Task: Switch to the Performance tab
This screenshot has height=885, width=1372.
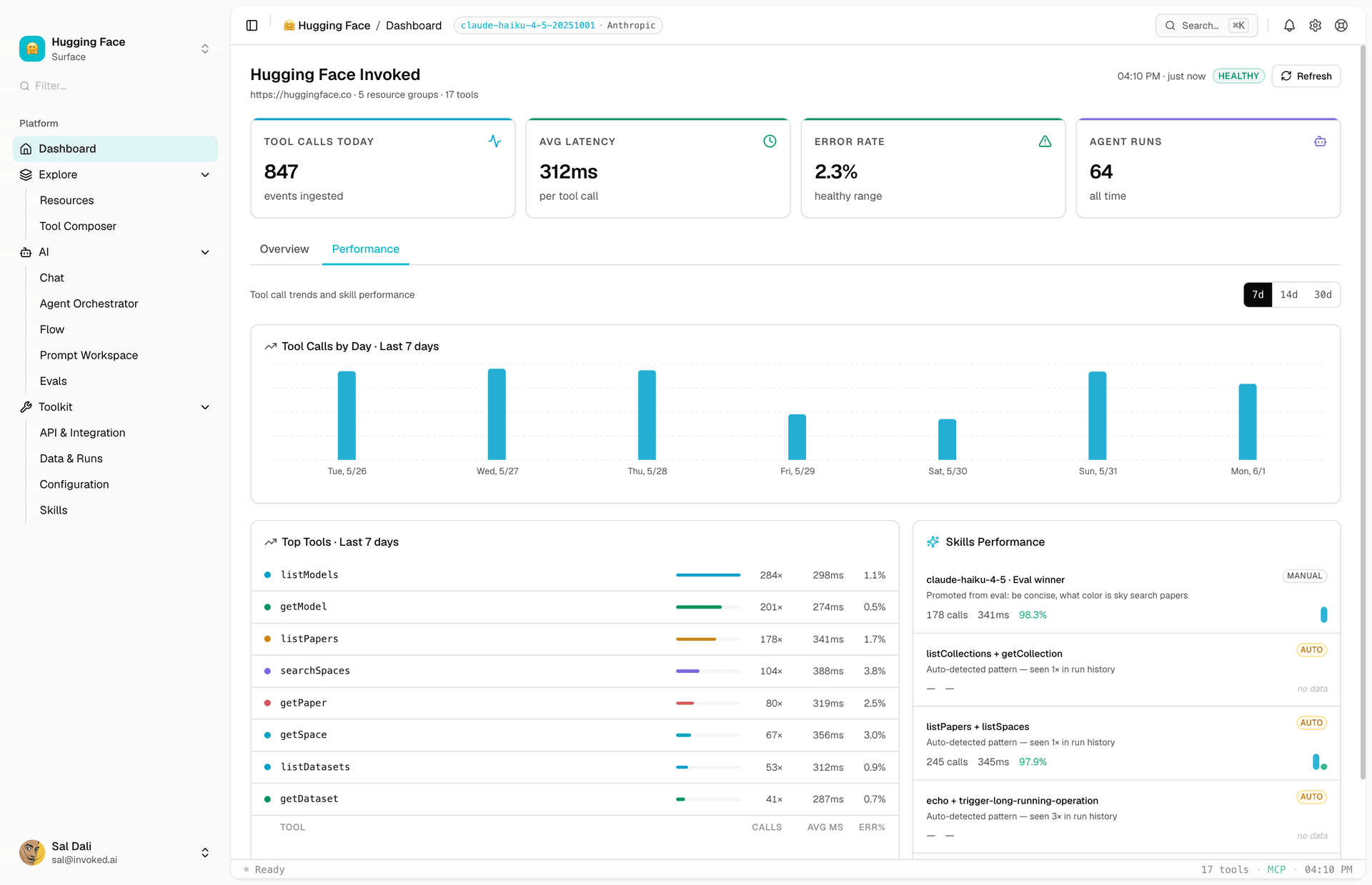Action: tap(365, 249)
